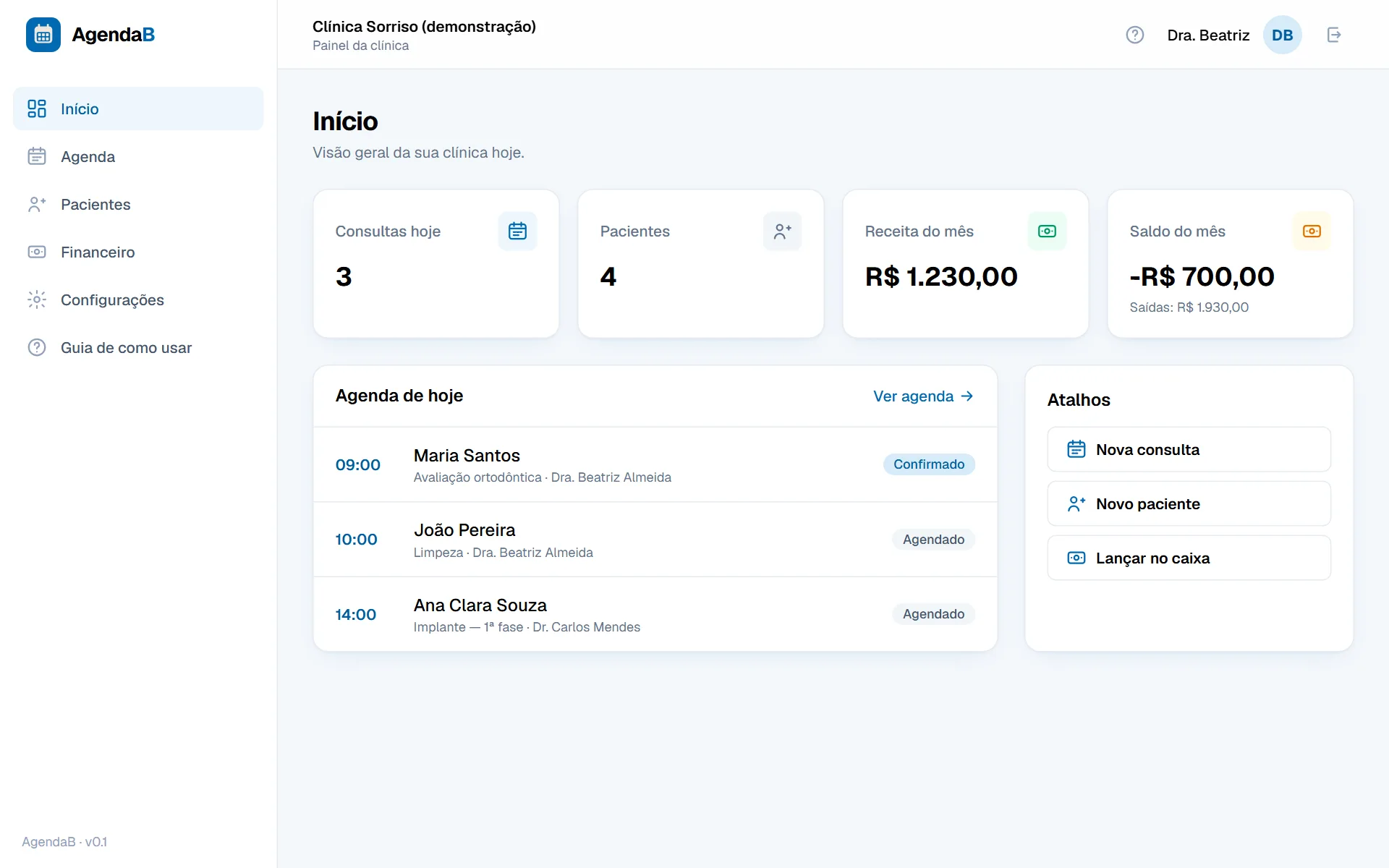Click the green money icon on Receita card
The image size is (1389, 868).
[x=1048, y=231]
